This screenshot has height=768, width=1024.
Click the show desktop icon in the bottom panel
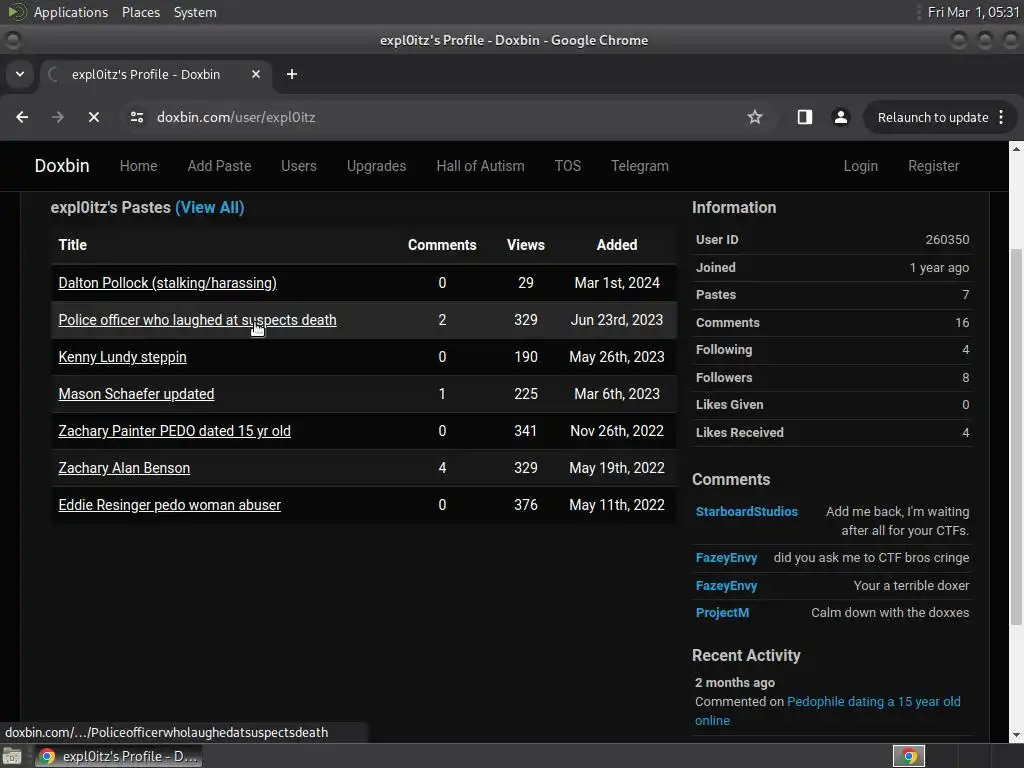(12, 756)
